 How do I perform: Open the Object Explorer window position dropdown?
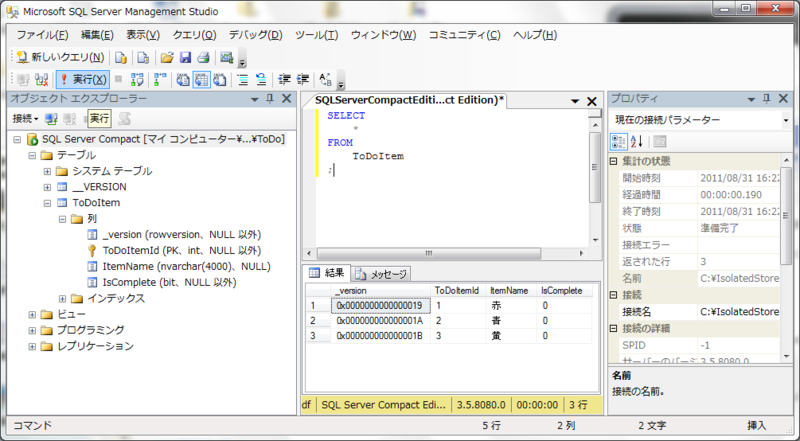tap(255, 99)
